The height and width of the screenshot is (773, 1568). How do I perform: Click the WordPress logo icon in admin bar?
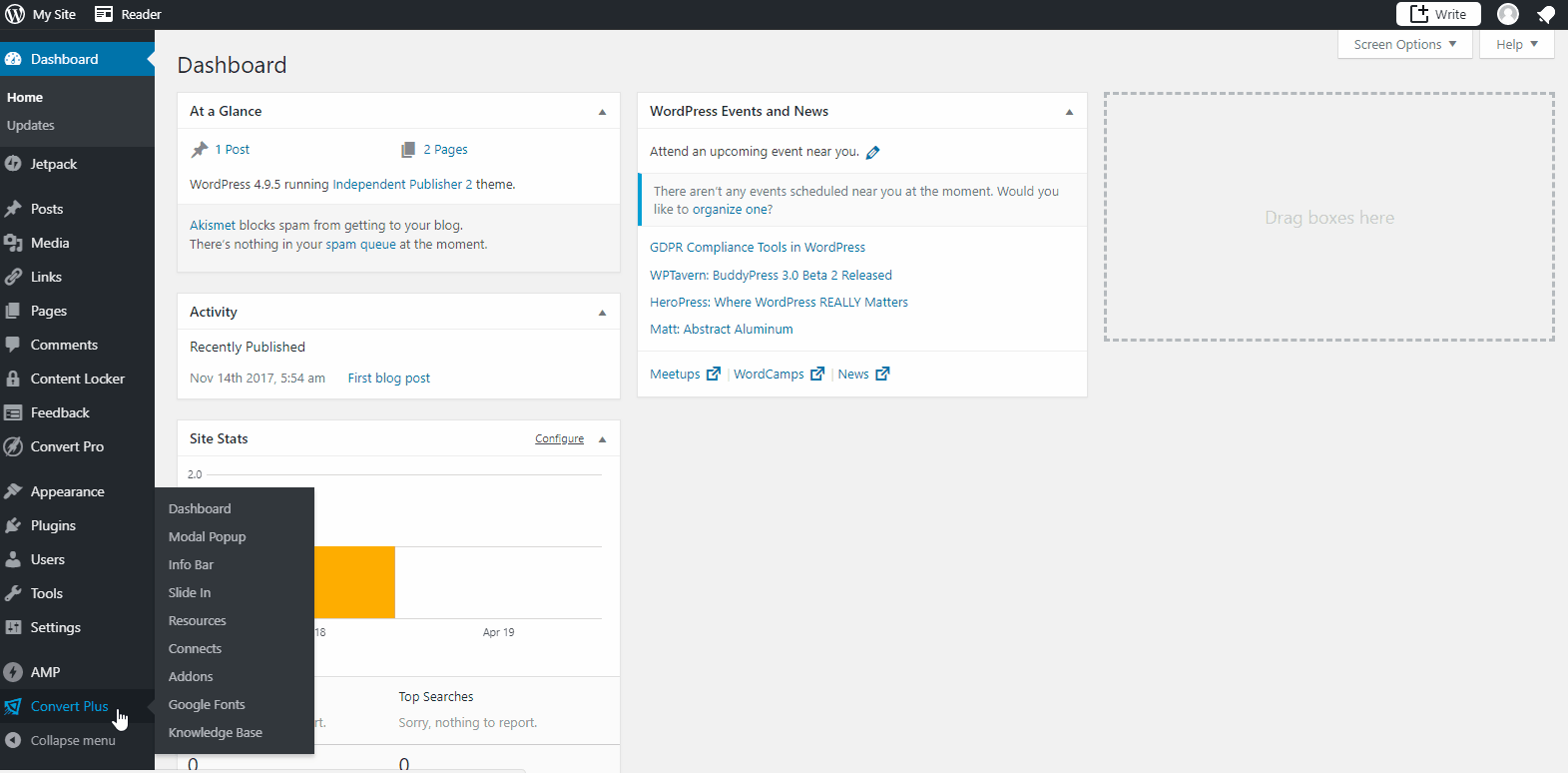tap(15, 14)
